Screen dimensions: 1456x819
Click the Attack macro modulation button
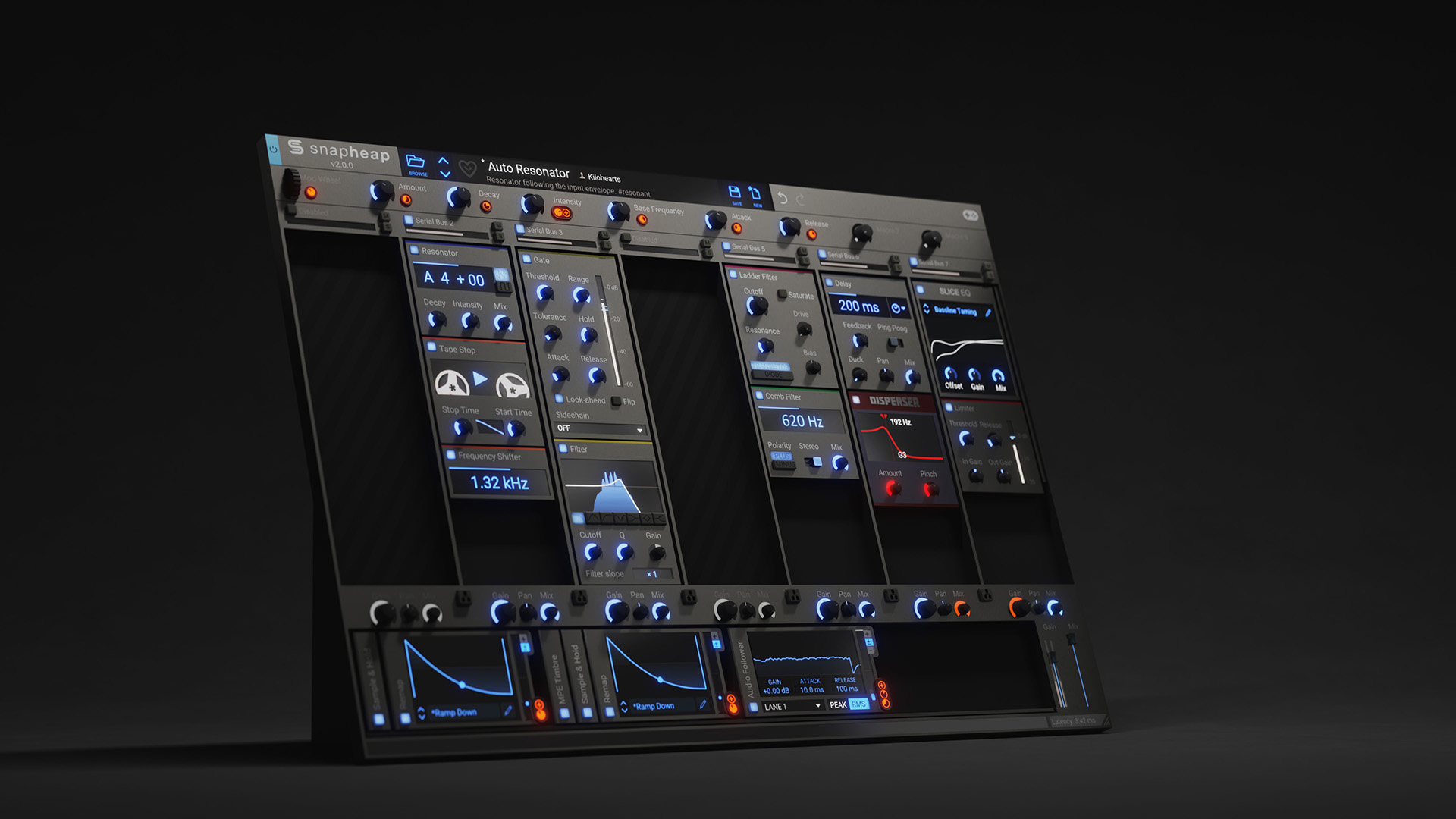point(736,227)
